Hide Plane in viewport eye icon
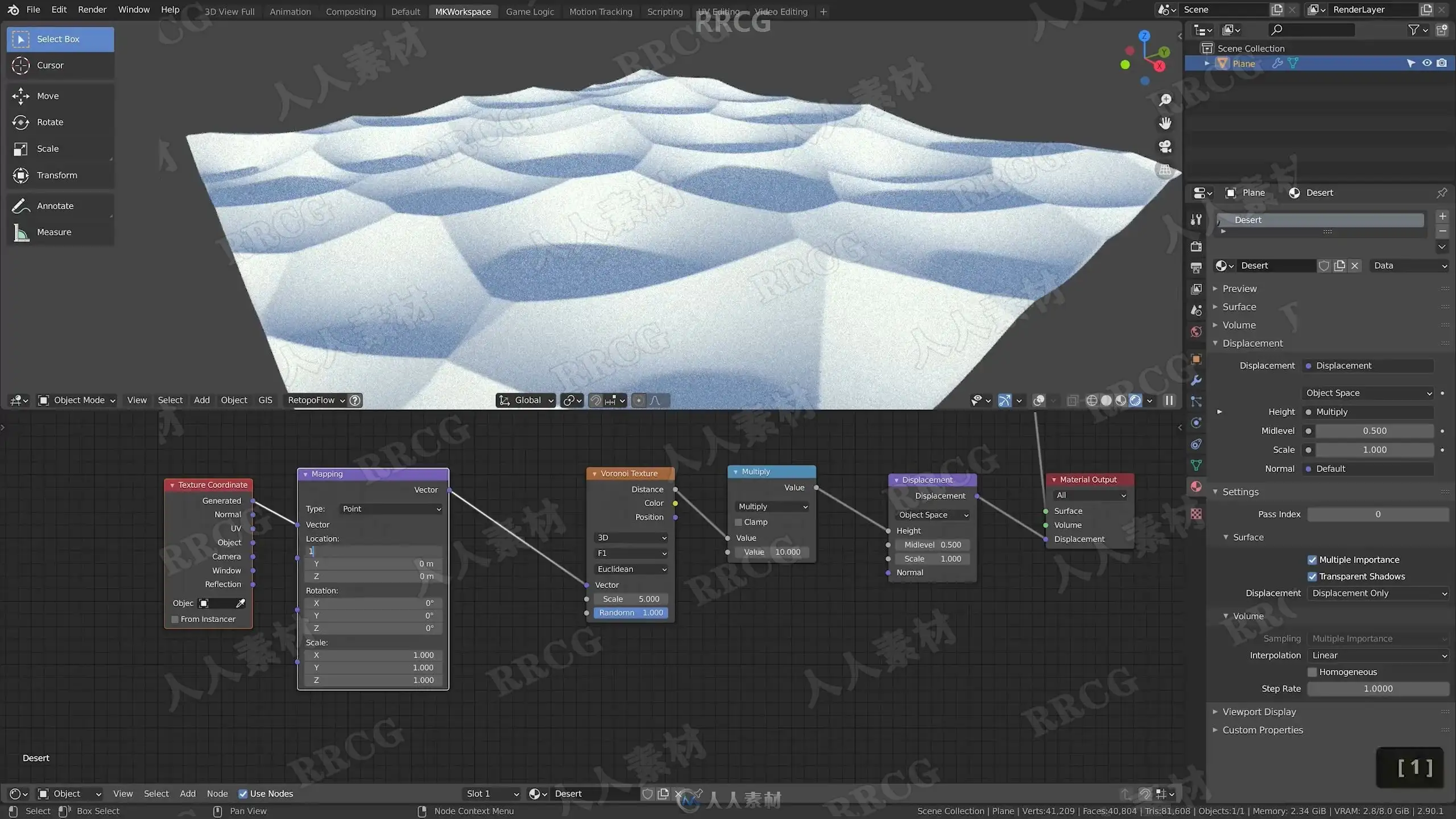 (1426, 63)
